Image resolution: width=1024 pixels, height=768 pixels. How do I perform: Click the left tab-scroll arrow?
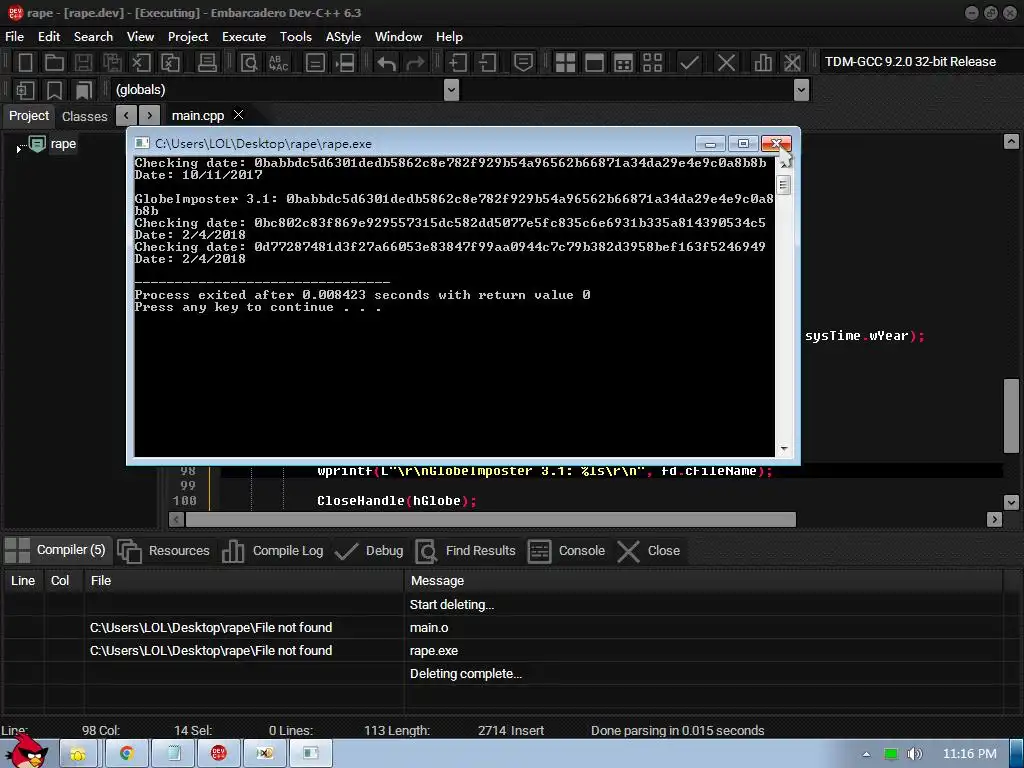tap(126, 116)
